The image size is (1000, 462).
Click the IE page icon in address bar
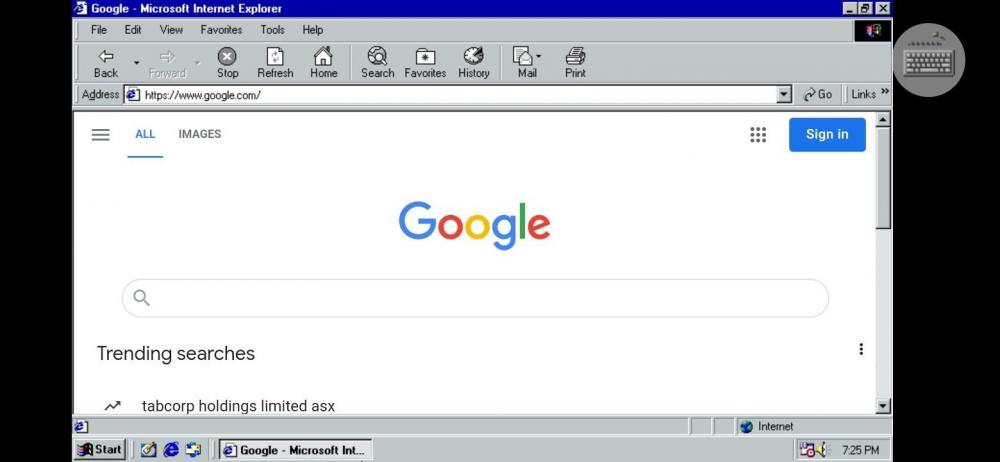point(133,94)
